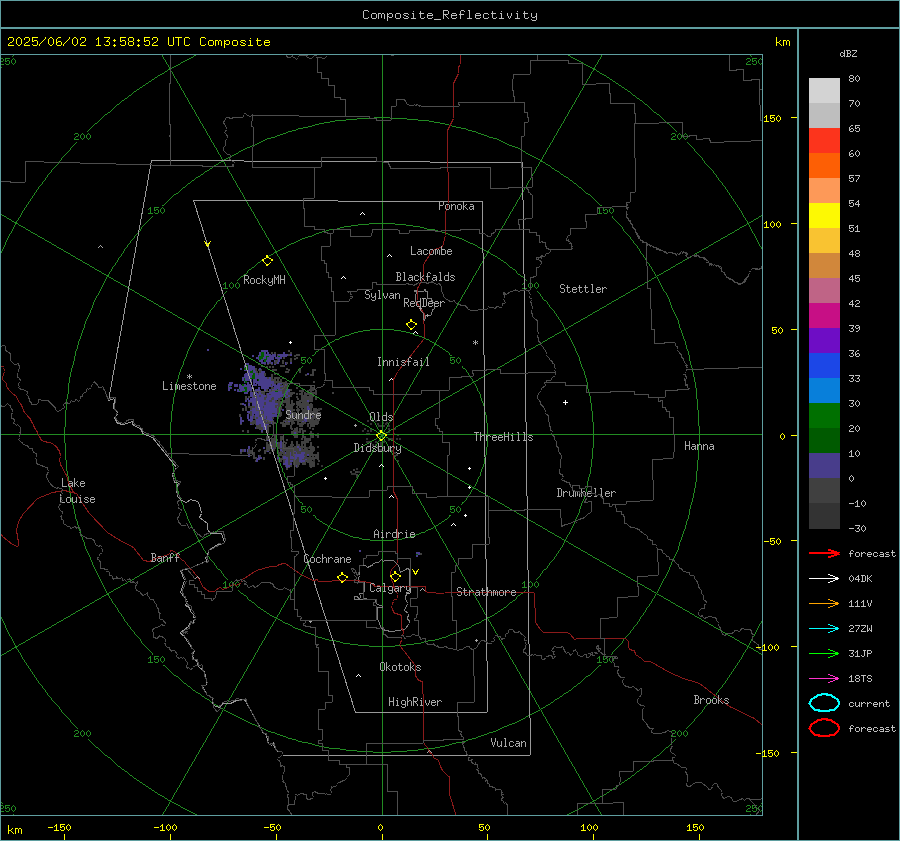900x841 pixels.
Task: Click the yellow diamond marker below RedDeer
Action: click(412, 325)
